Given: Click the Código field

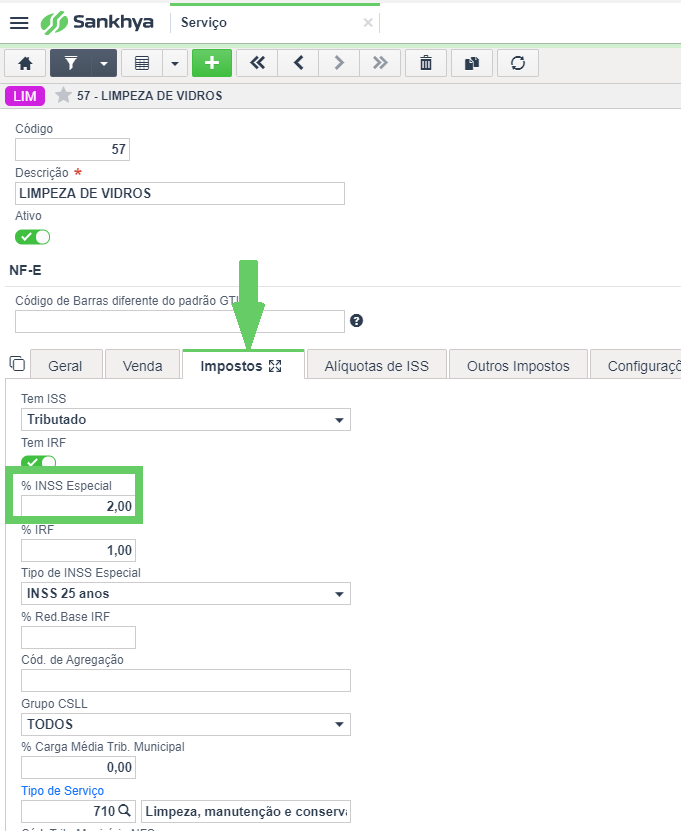Looking at the screenshot, I should (x=72, y=149).
